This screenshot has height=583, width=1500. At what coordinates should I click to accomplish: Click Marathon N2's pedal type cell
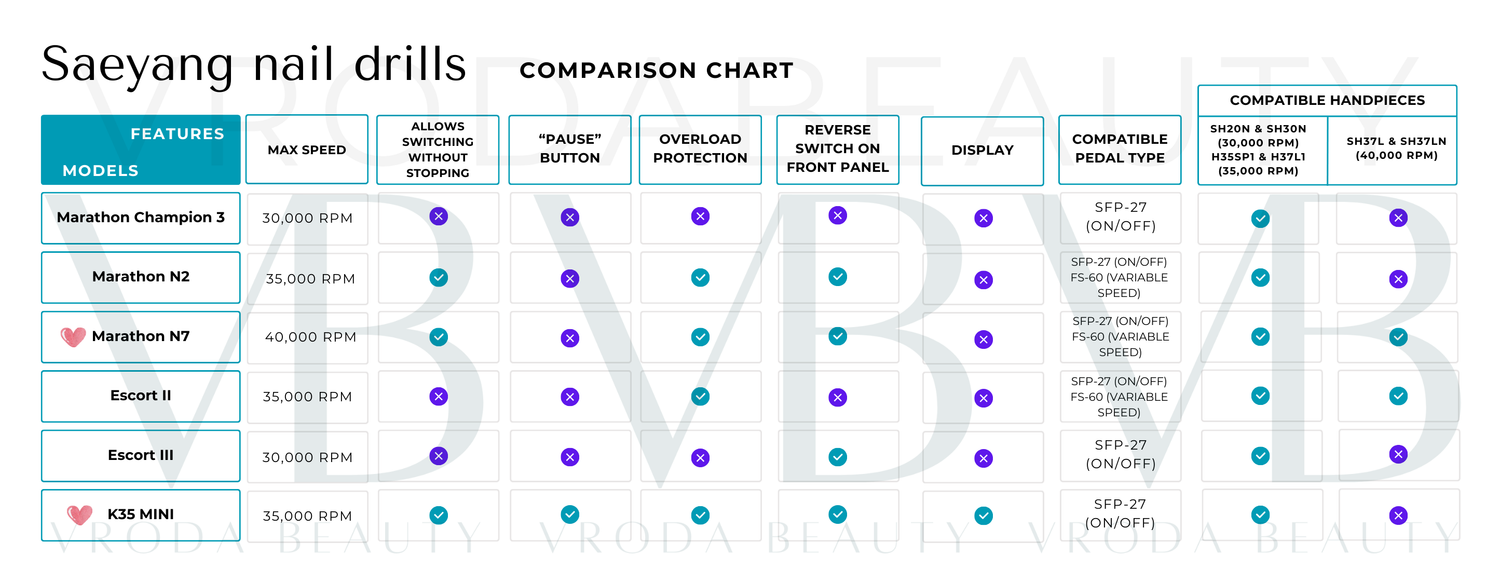coord(1119,278)
